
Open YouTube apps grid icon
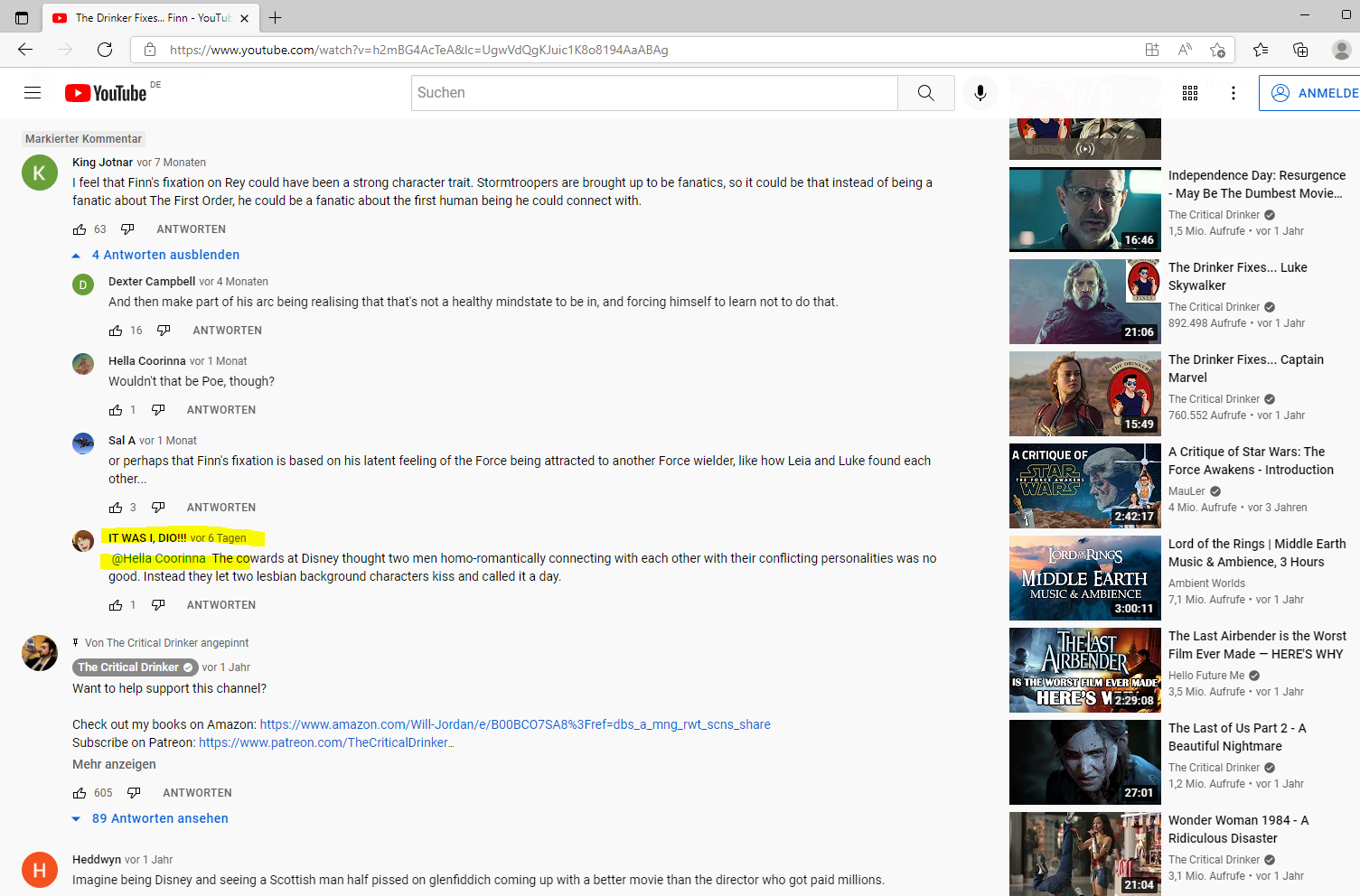[1190, 93]
